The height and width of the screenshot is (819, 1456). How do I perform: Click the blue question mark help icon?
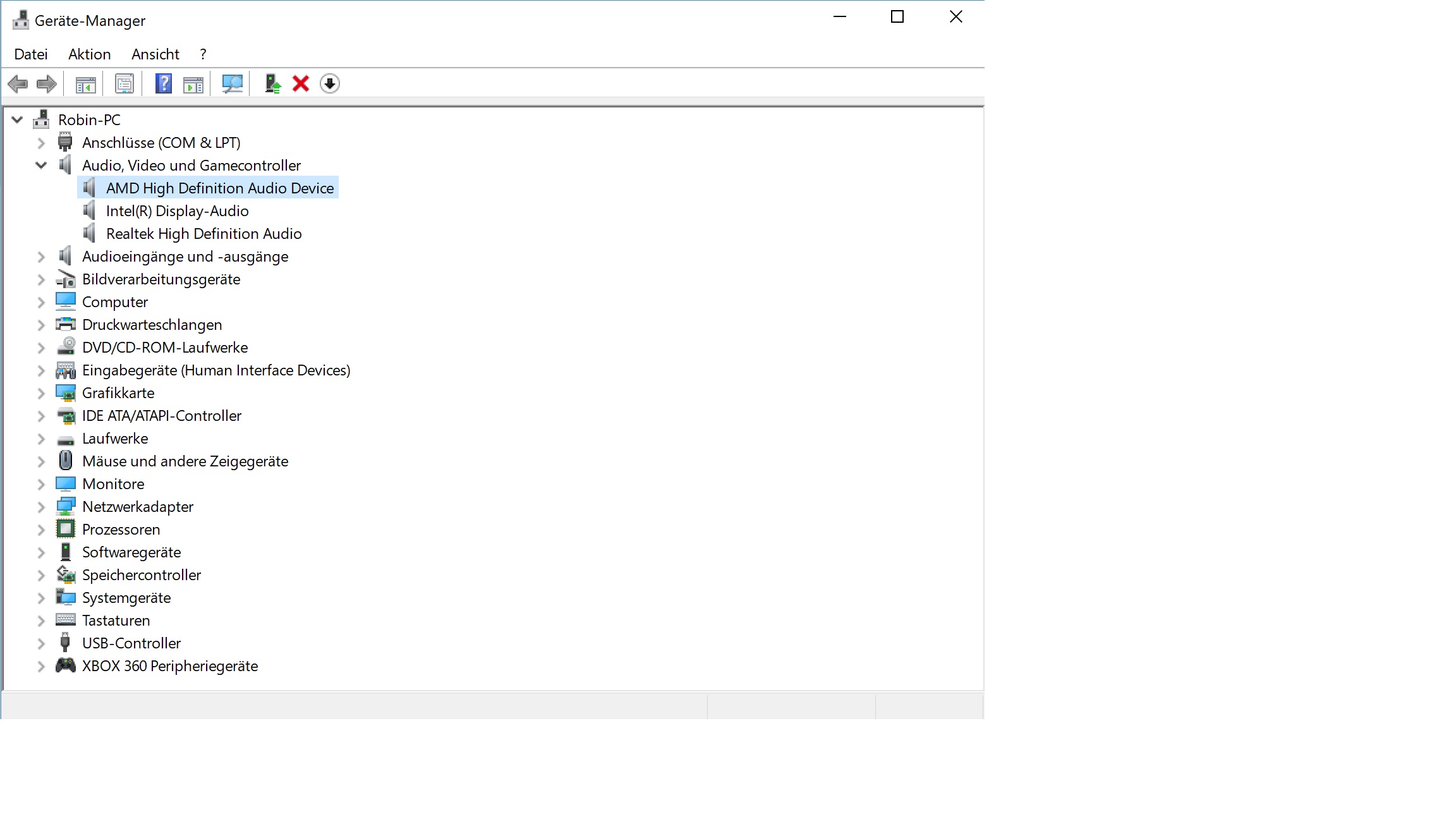click(x=164, y=84)
